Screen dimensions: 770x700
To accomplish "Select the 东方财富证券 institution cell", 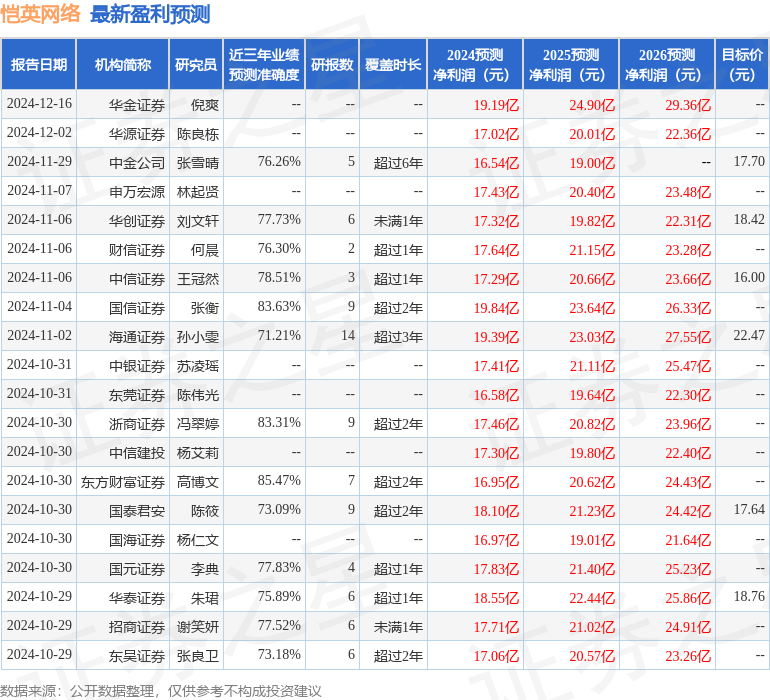I will click(123, 482).
